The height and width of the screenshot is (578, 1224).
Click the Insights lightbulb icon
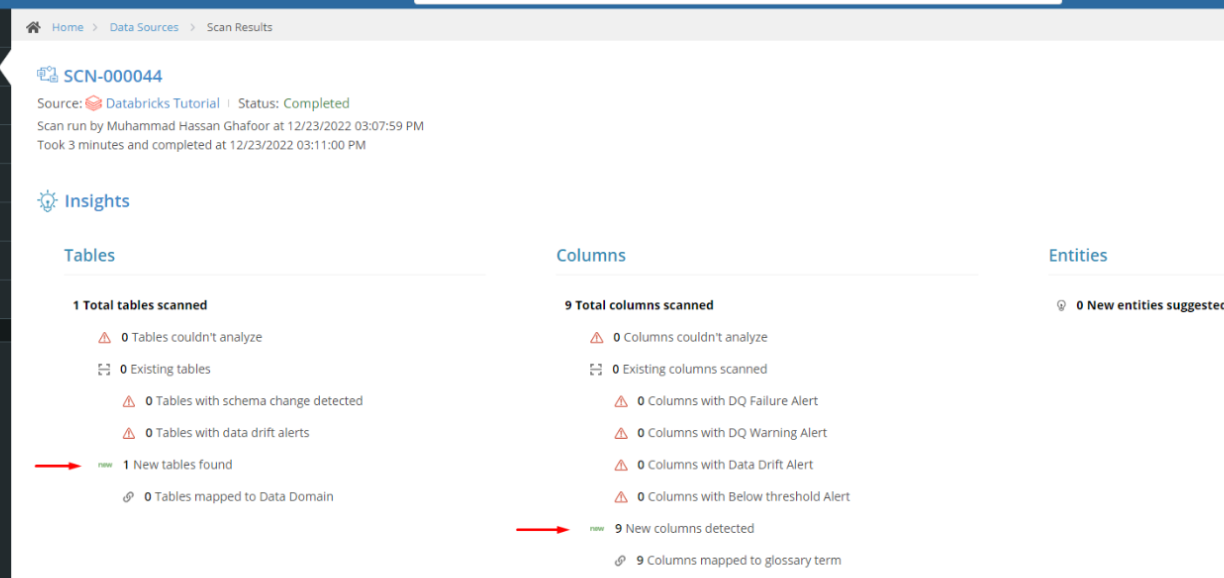pyautogui.click(x=47, y=201)
